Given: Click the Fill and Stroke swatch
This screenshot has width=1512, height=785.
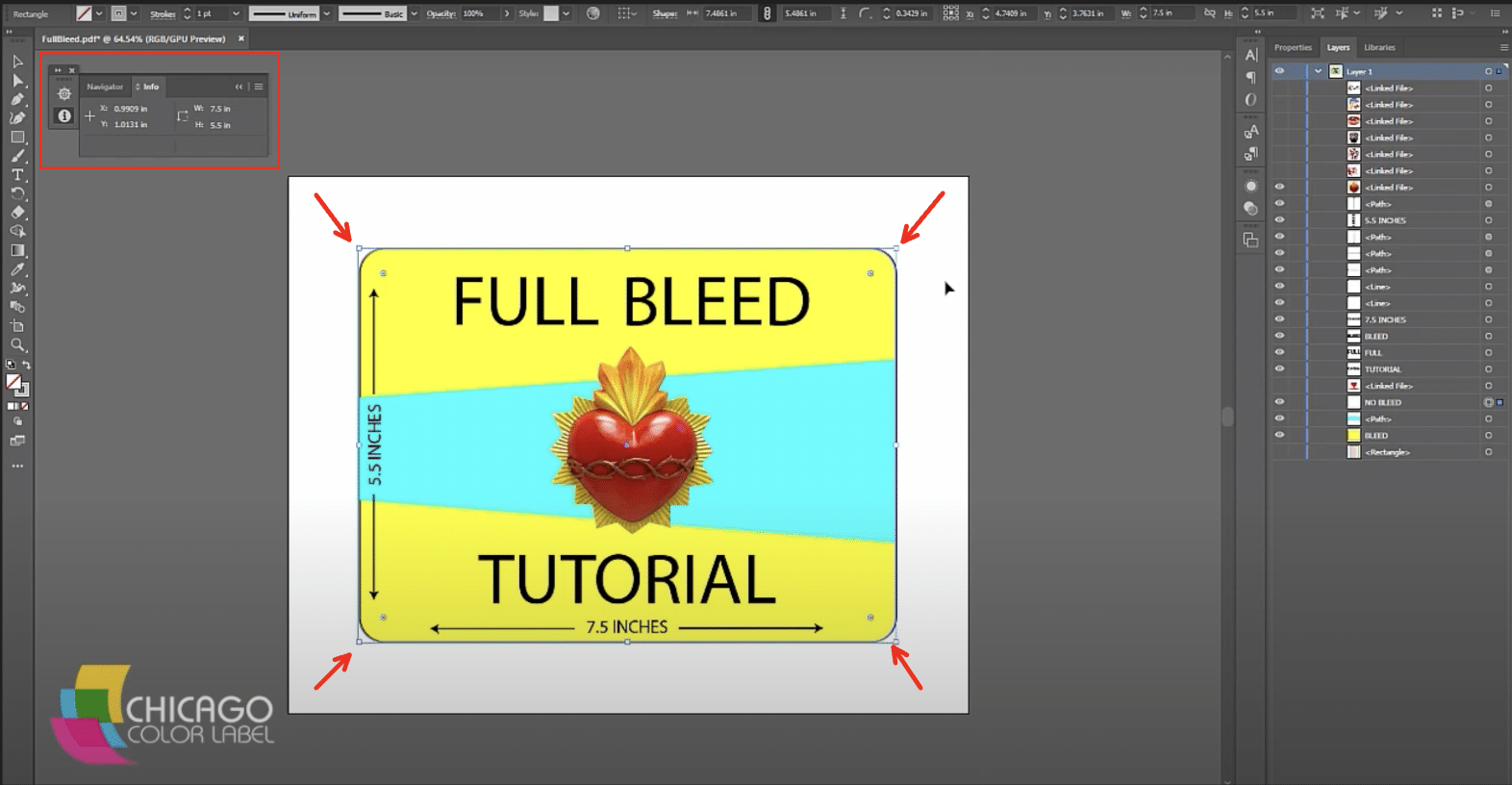Looking at the screenshot, I should 16,384.
